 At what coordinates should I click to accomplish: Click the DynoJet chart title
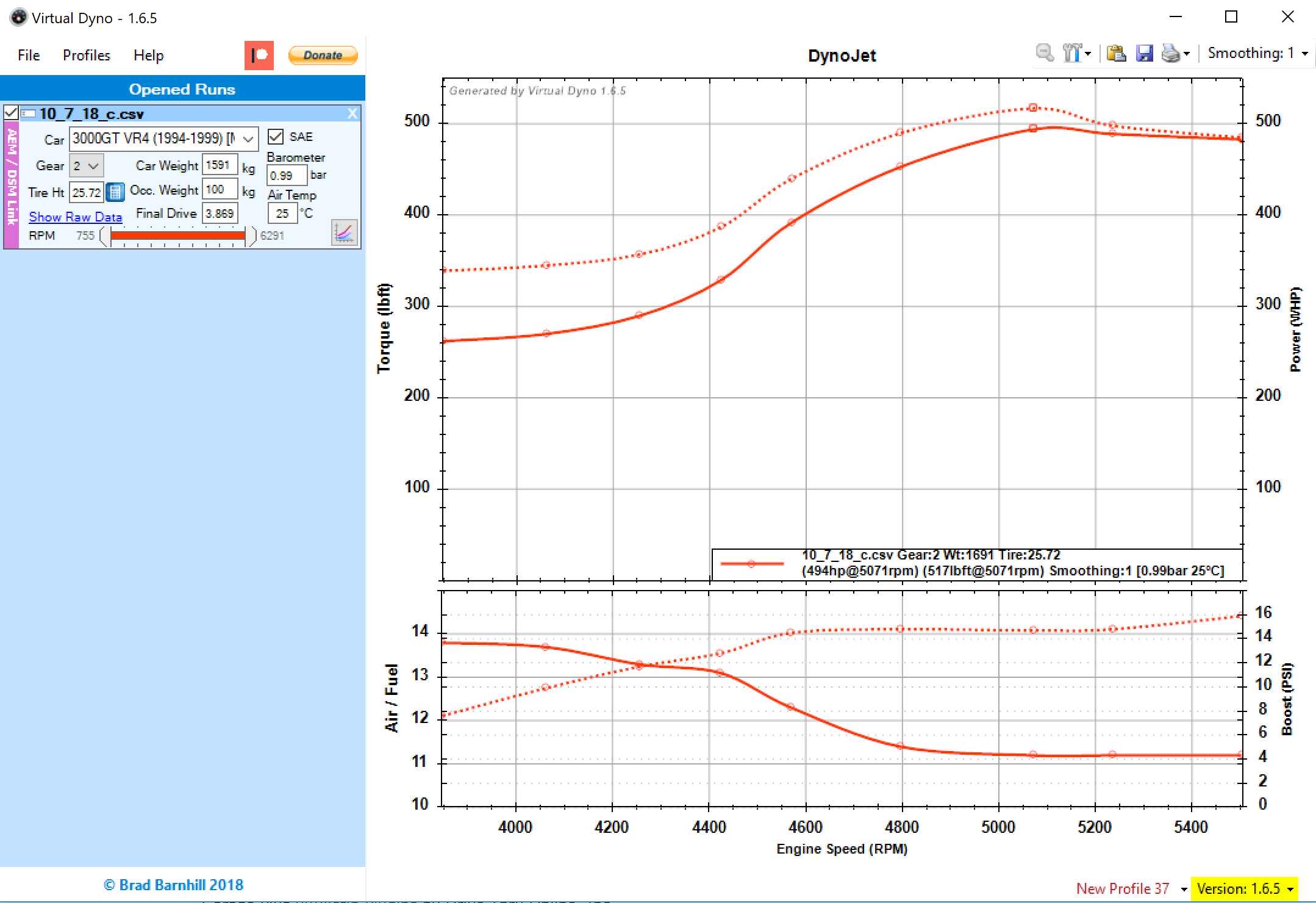[842, 56]
